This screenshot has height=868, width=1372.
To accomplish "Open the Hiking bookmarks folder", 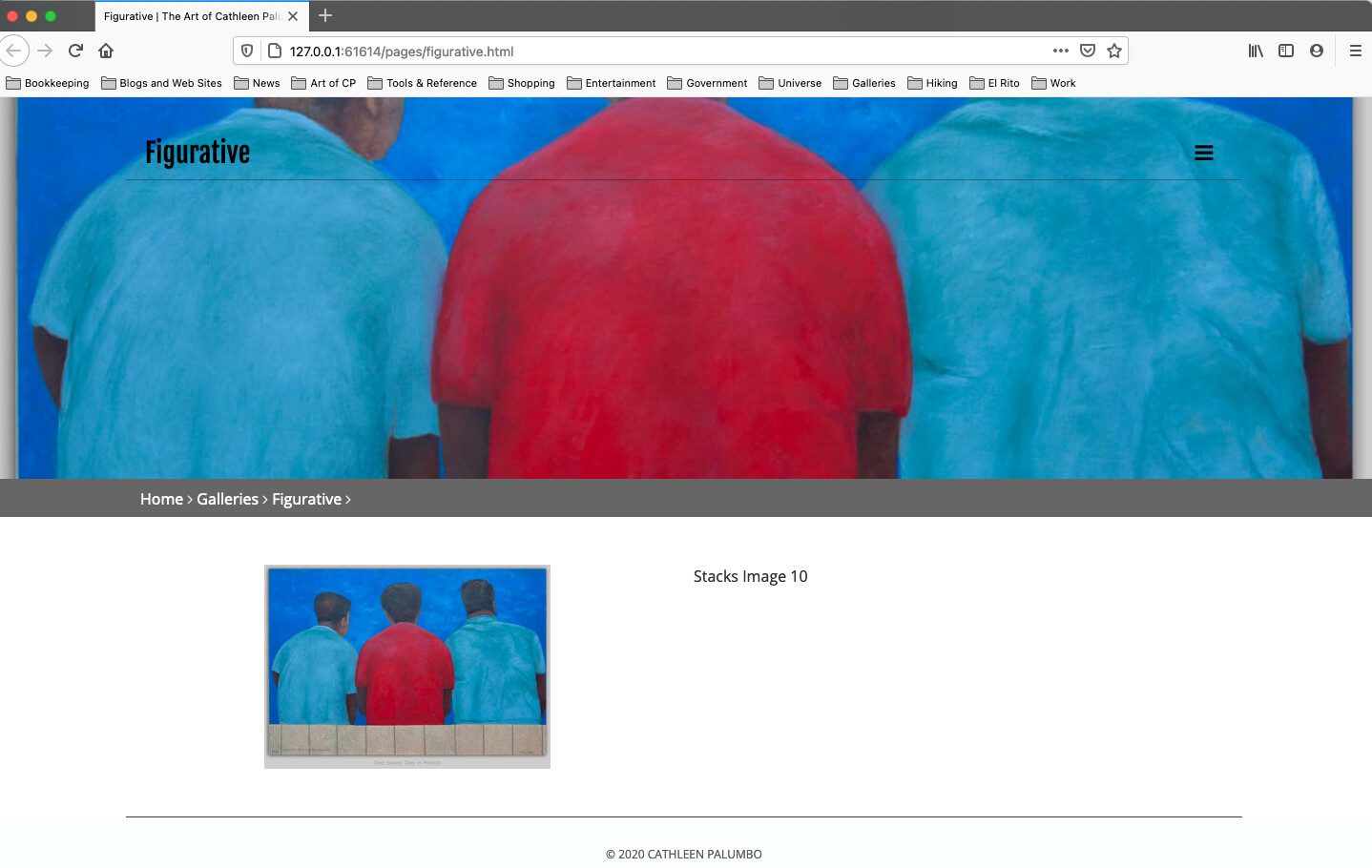I will click(932, 83).
